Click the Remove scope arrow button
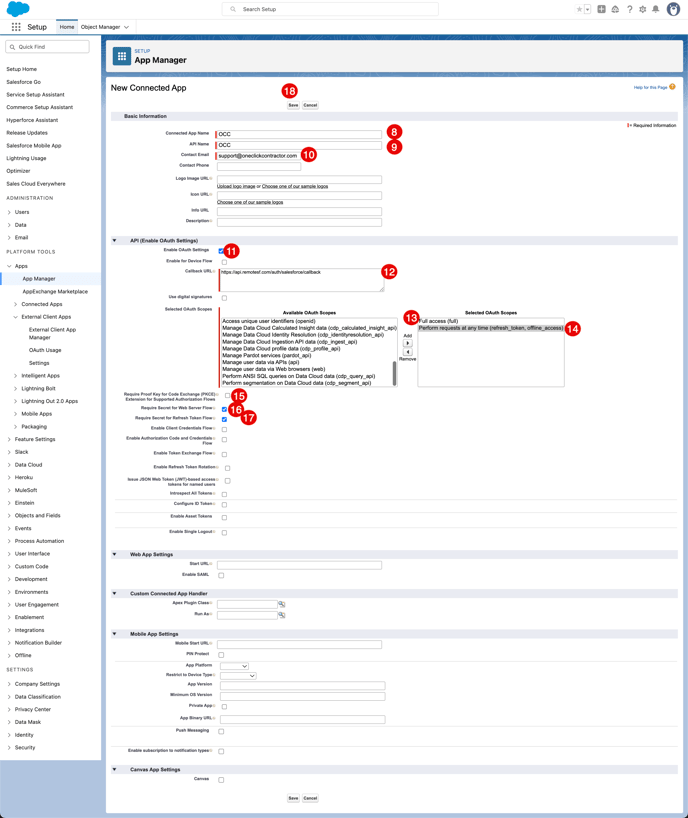 407,352
